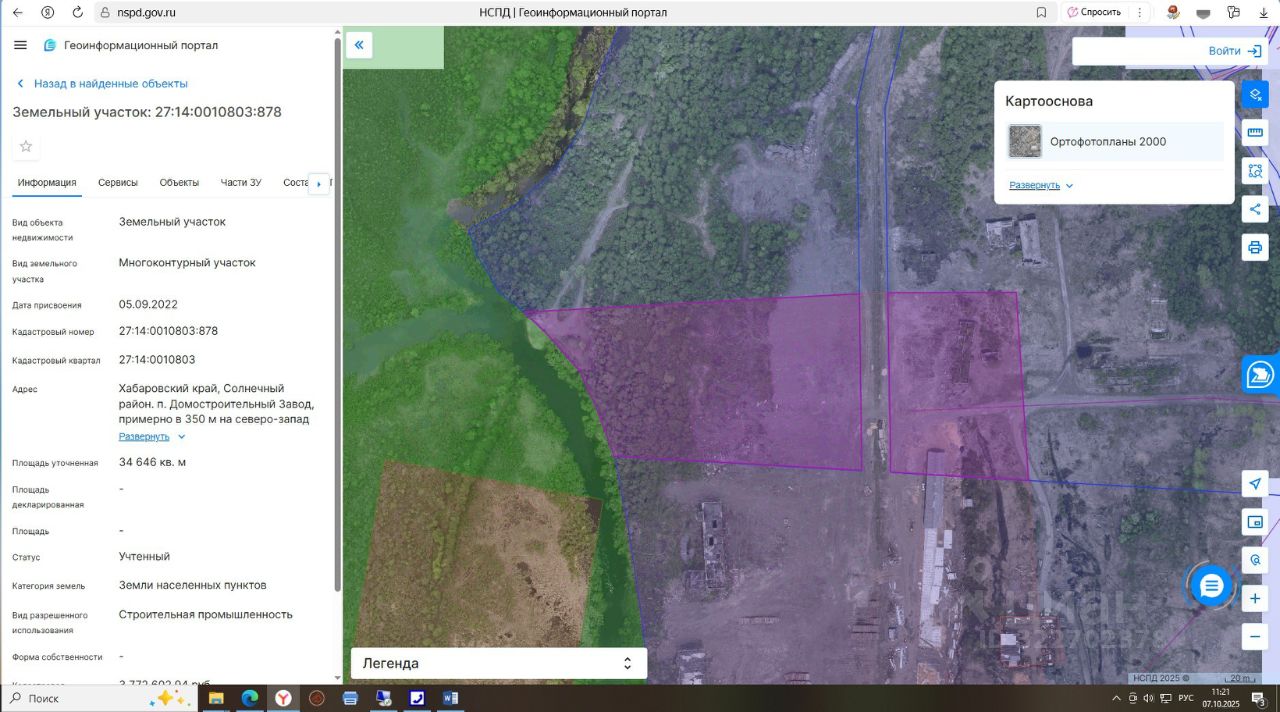
Task: Click the date value 05.09.2022
Action: click(x=148, y=304)
